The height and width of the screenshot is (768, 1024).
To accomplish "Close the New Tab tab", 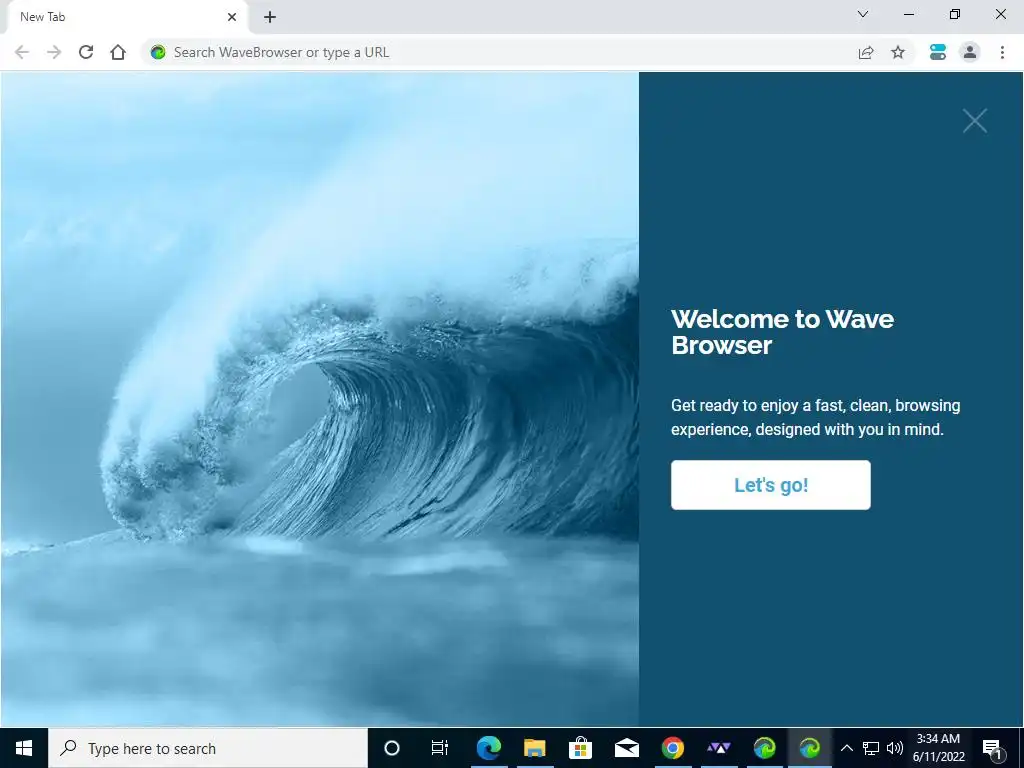I will pyautogui.click(x=232, y=17).
